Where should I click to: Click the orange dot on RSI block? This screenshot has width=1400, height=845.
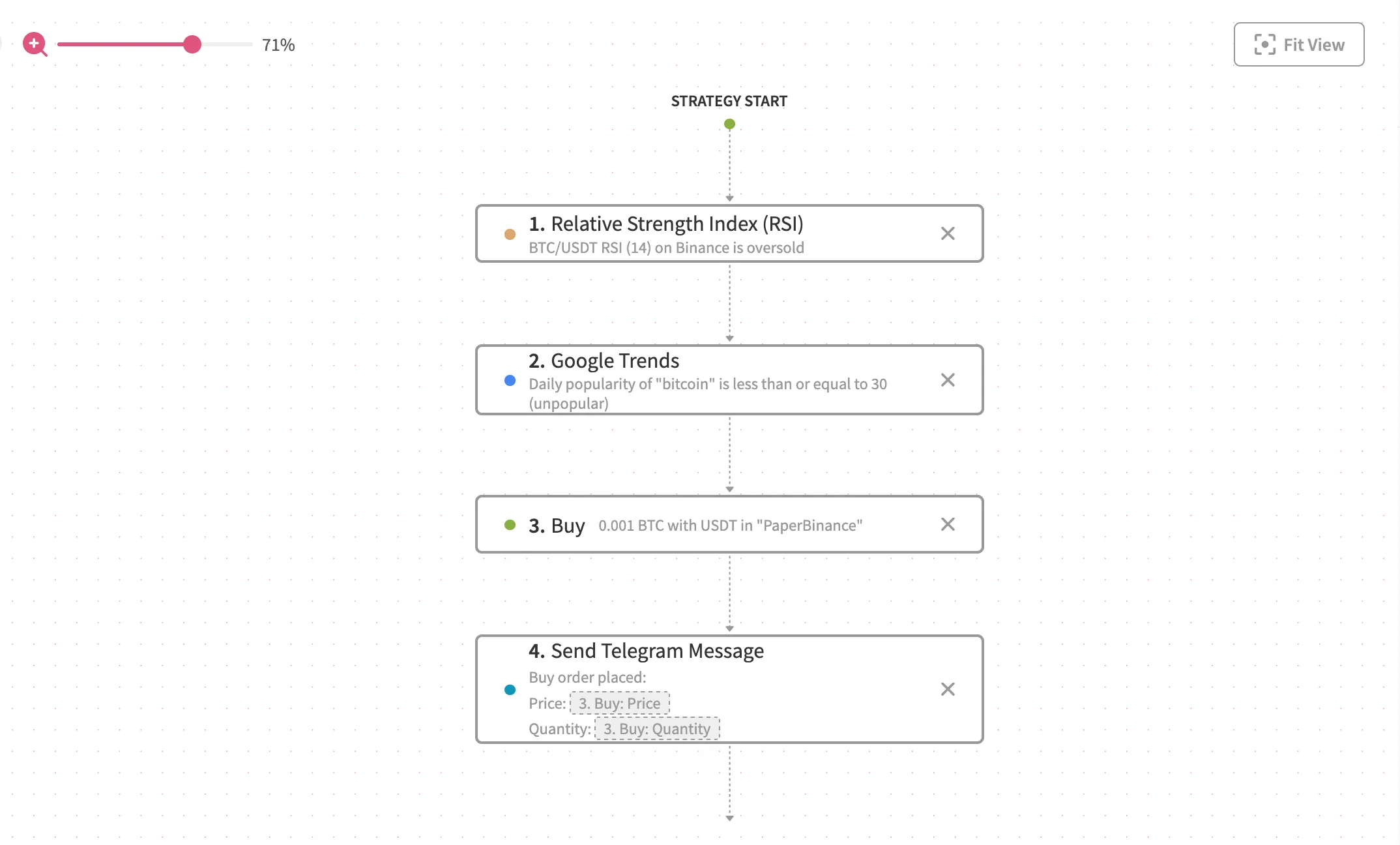[510, 234]
